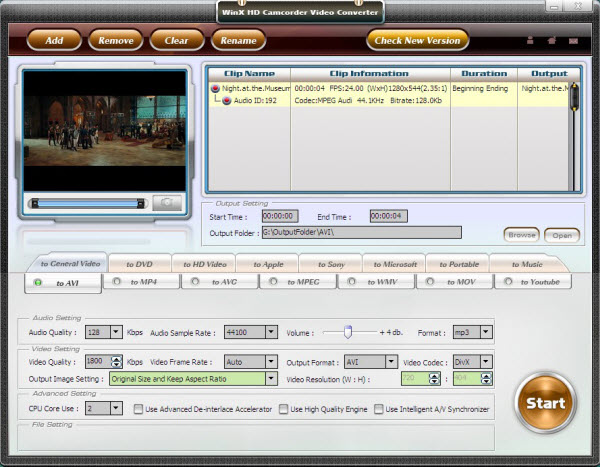This screenshot has width=600, height=467.
Task: Click the video preview thumbnail
Action: click(104, 131)
